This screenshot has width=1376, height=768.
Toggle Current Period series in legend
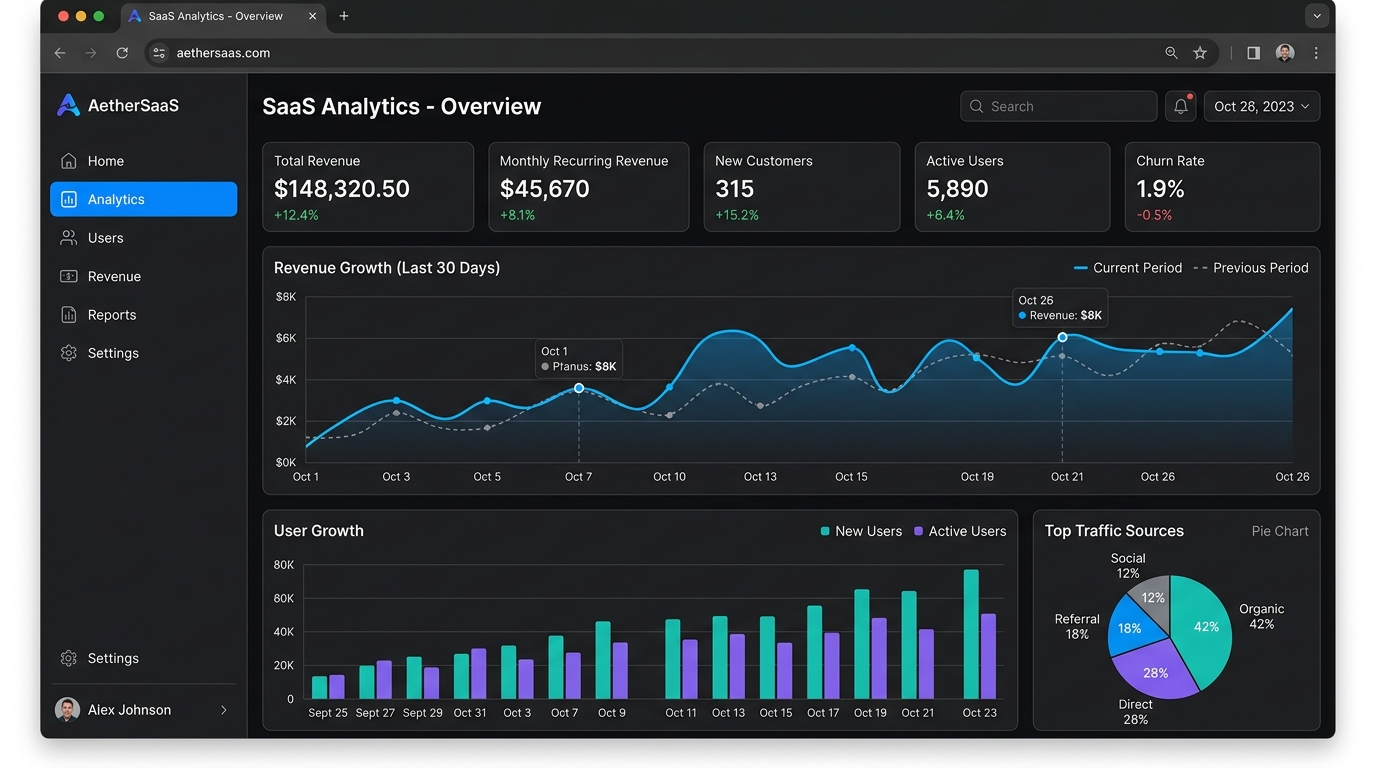pos(1128,268)
